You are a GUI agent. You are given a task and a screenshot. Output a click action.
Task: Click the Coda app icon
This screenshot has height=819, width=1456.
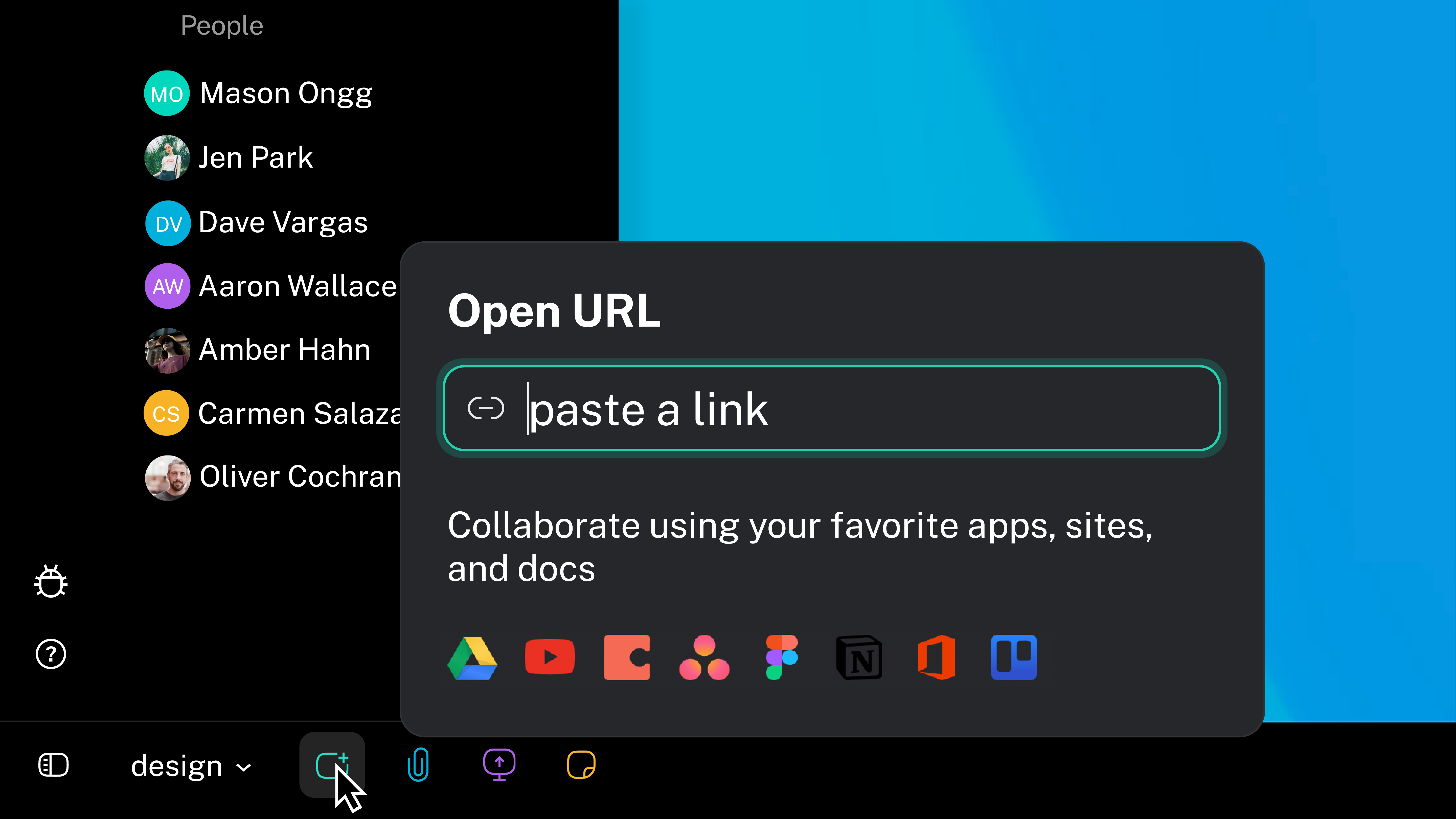pos(627,657)
